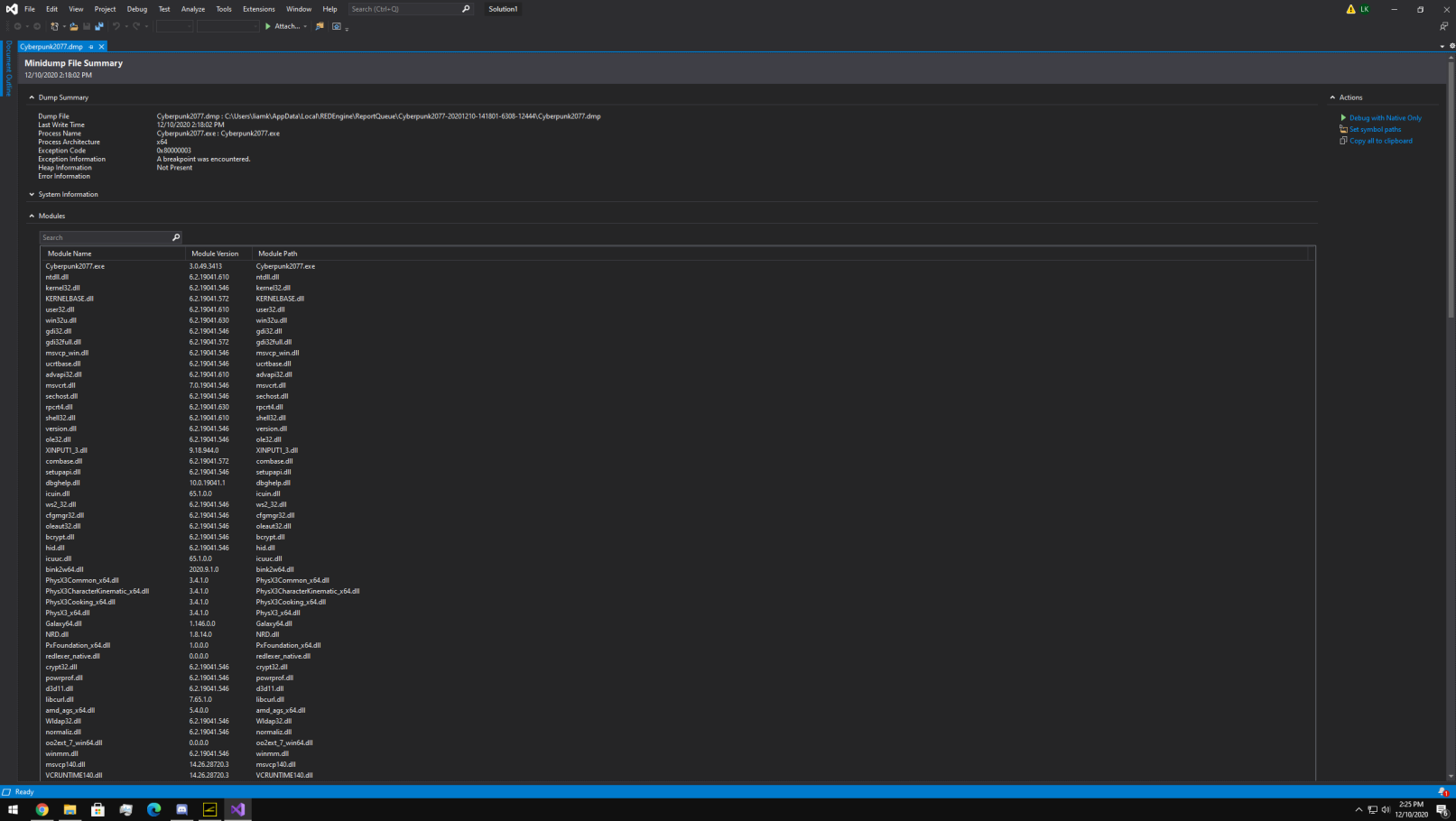Click the Open File folder icon
This screenshot has height=821, width=1456.
(x=74, y=26)
